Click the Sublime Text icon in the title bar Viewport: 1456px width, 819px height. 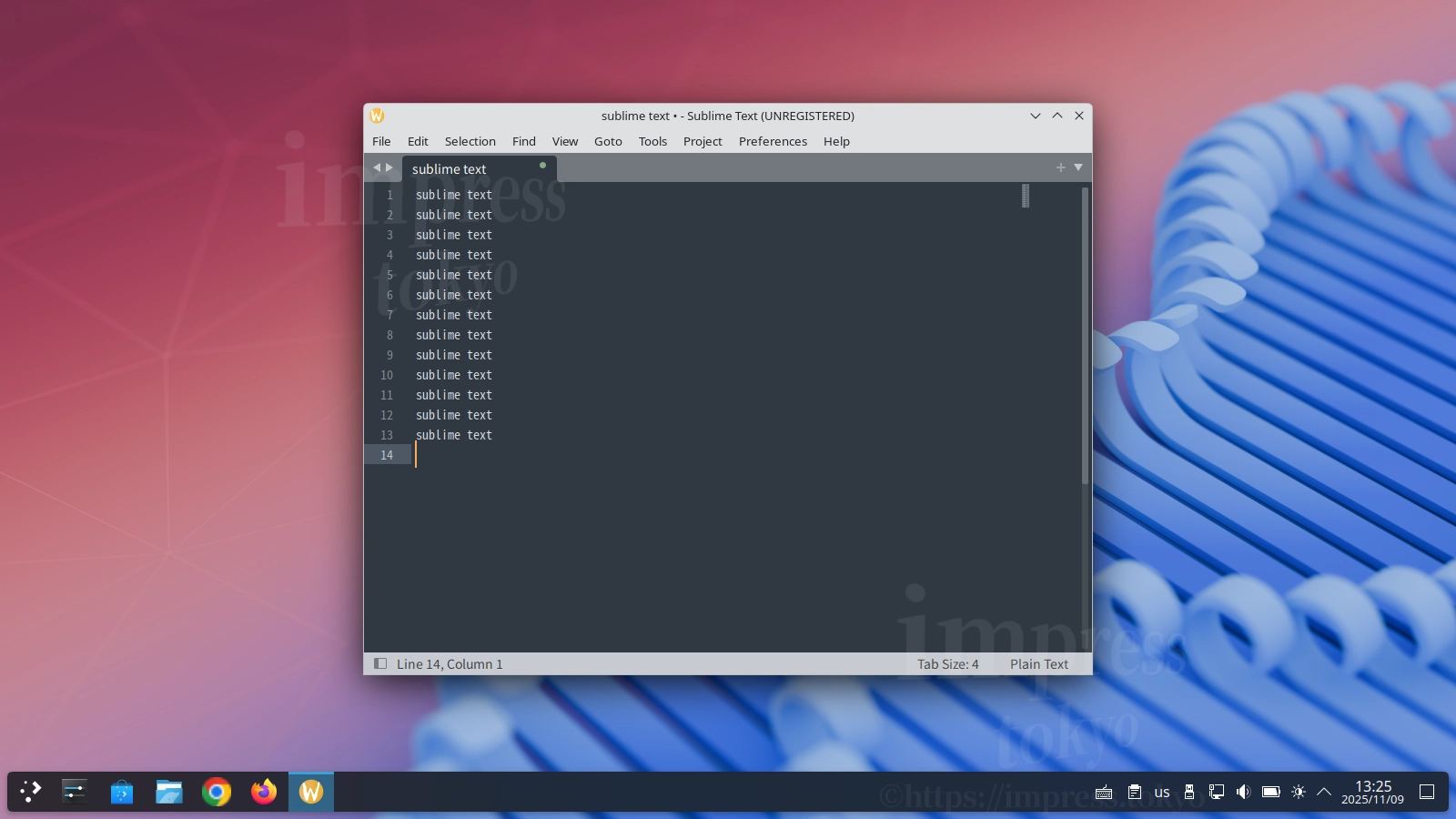point(377,116)
